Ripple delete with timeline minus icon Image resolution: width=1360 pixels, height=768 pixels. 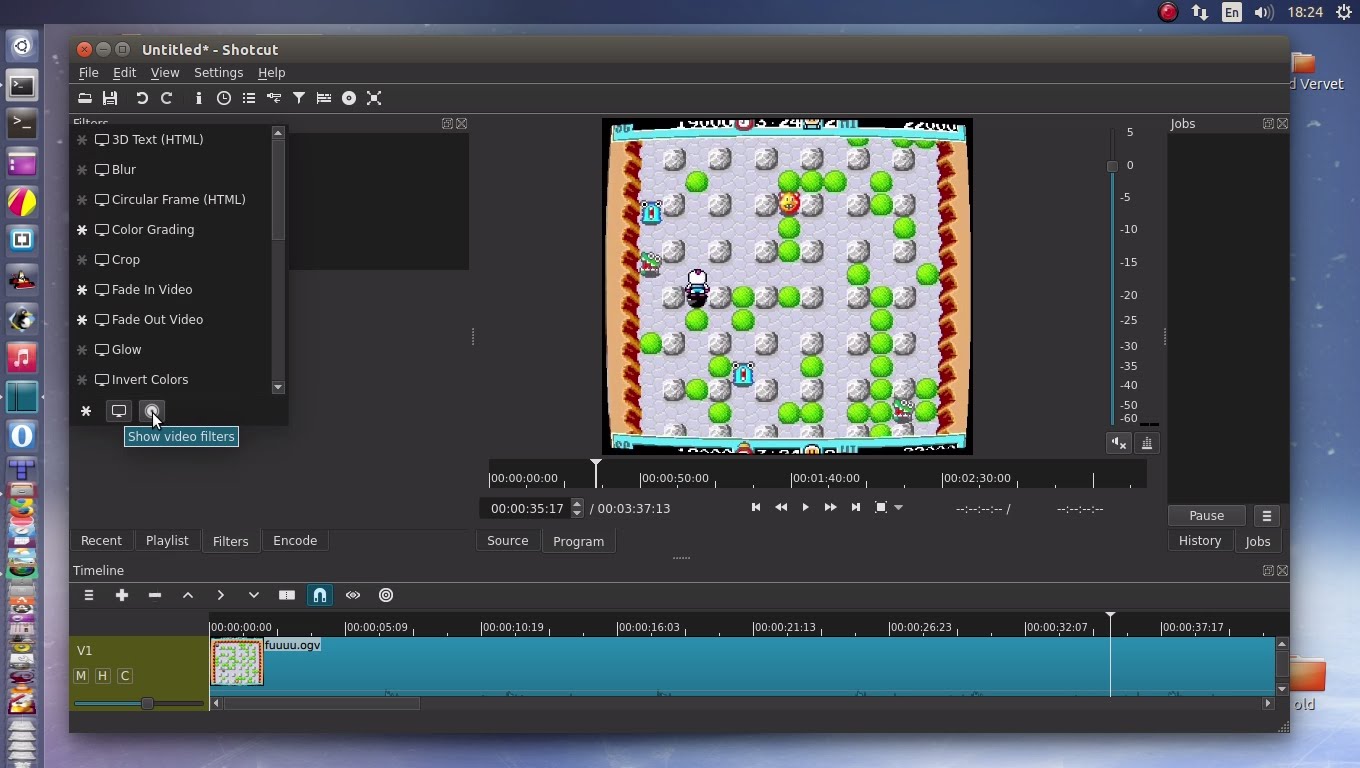click(155, 595)
